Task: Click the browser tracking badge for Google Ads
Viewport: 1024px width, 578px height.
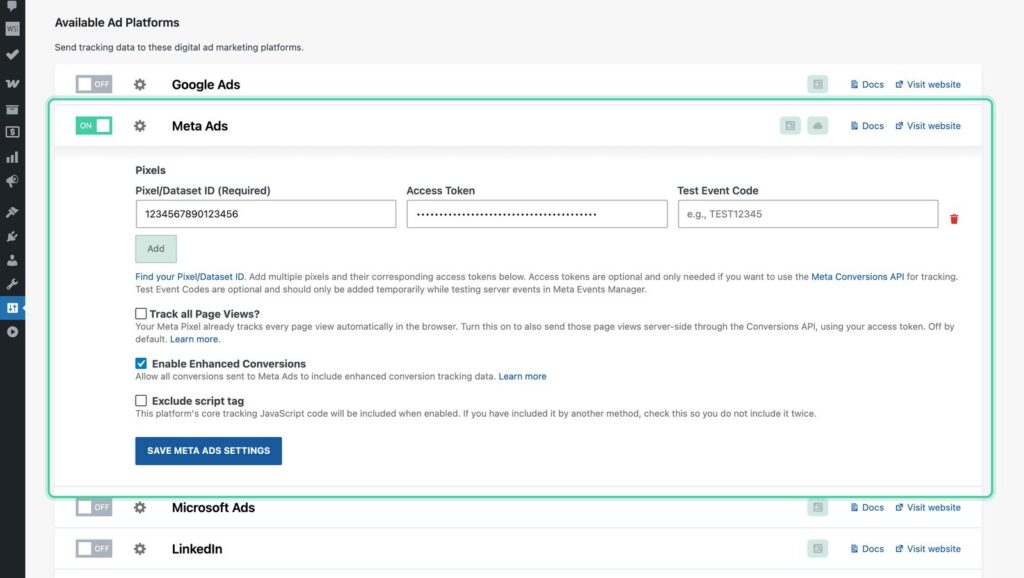Action: tap(817, 84)
